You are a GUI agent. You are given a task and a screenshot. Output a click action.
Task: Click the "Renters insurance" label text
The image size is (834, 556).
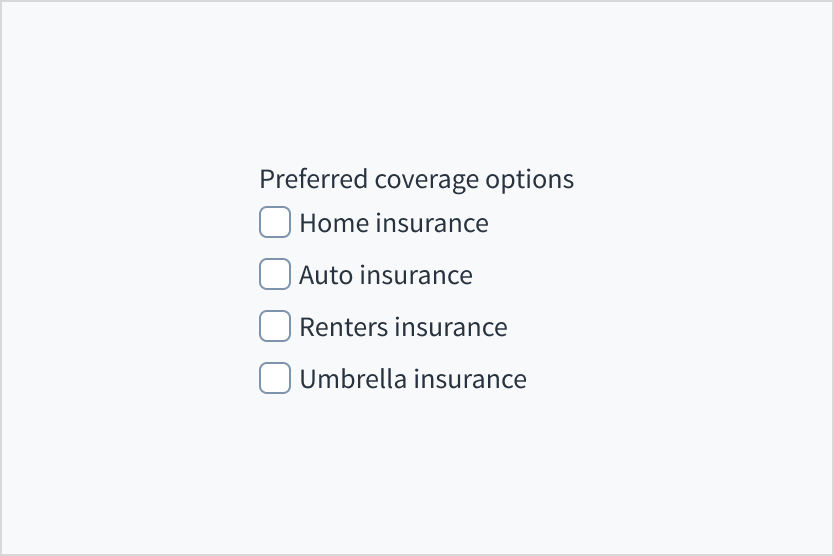click(x=403, y=327)
